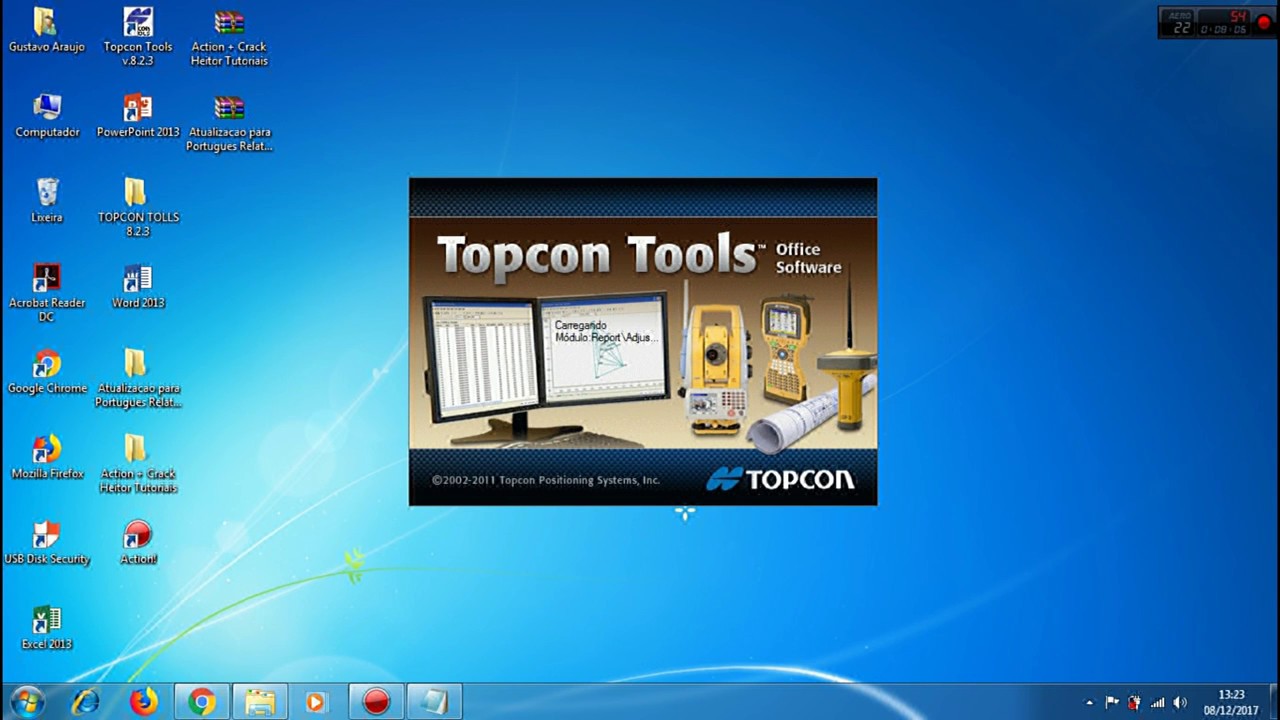The image size is (1280, 720).
Task: Open the Computador desktop icon
Action: [x=47, y=116]
